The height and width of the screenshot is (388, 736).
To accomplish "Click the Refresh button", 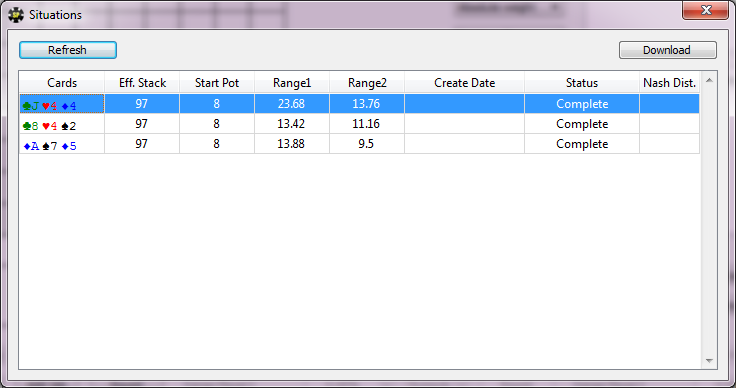I will click(68, 50).
